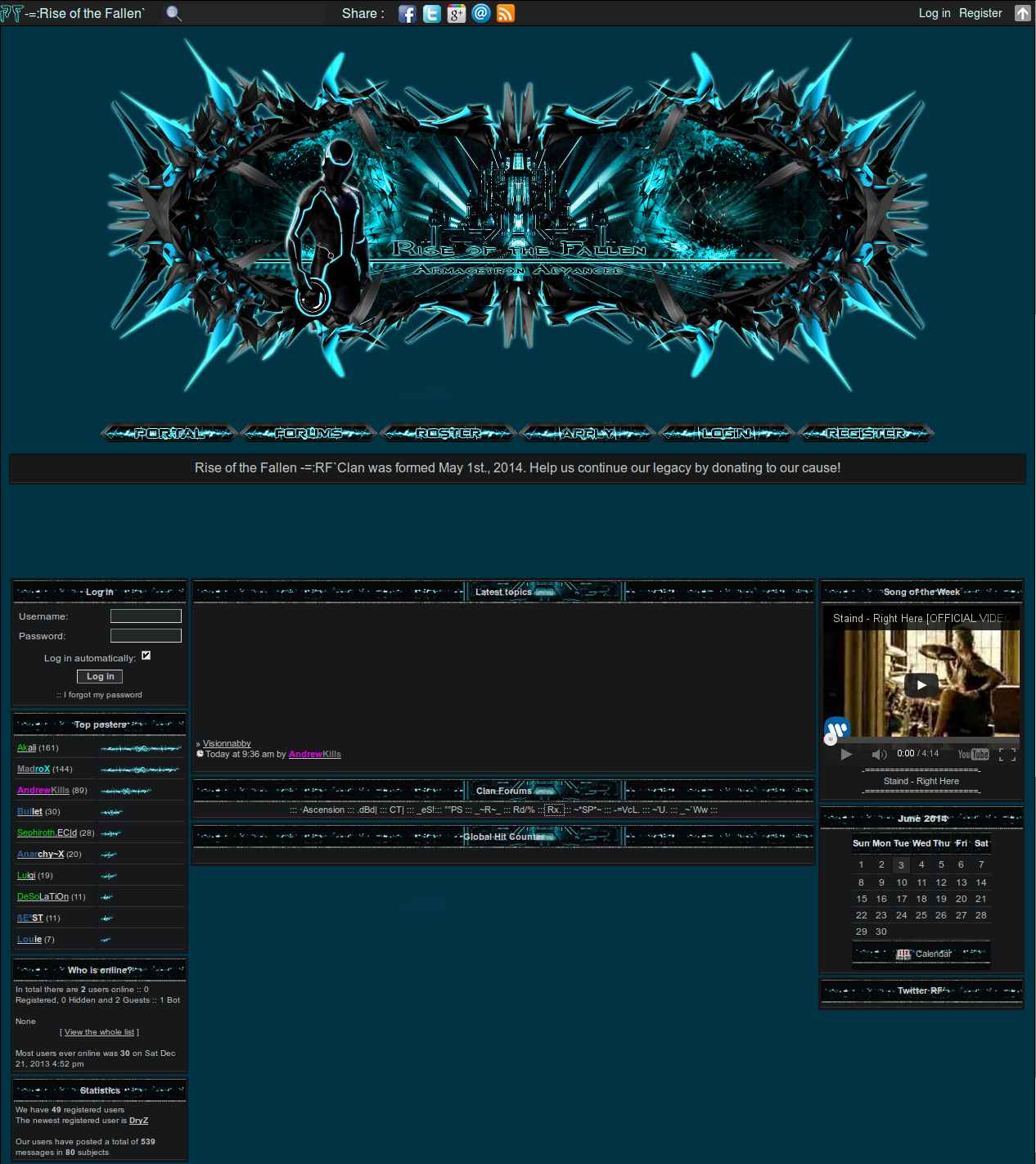Open the View the whole list link

point(99,1032)
